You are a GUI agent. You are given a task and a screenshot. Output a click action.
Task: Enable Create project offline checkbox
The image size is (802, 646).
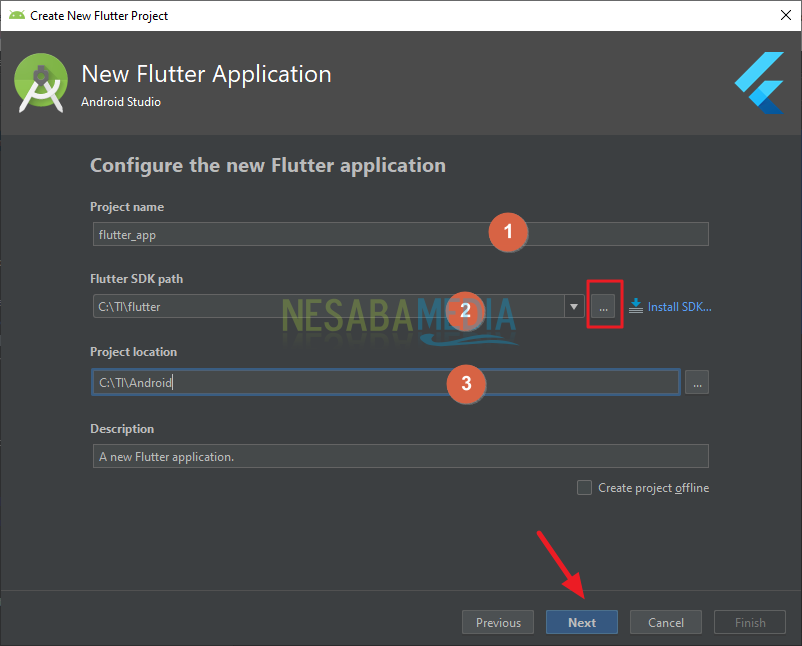tap(584, 487)
